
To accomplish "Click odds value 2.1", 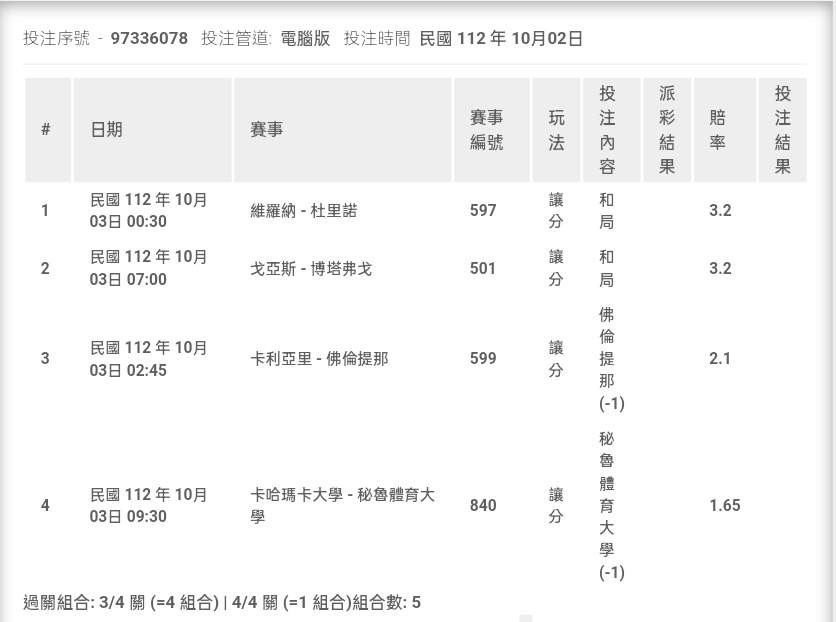I will [x=720, y=359].
